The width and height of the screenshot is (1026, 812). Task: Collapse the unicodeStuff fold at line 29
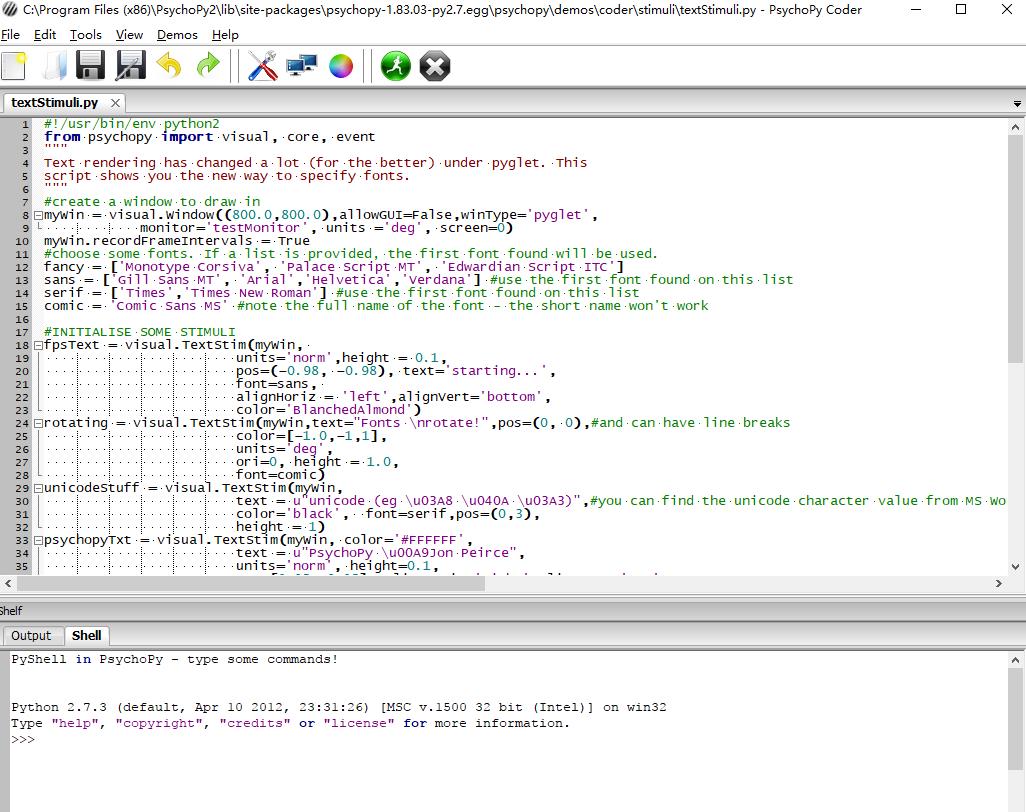(x=38, y=488)
